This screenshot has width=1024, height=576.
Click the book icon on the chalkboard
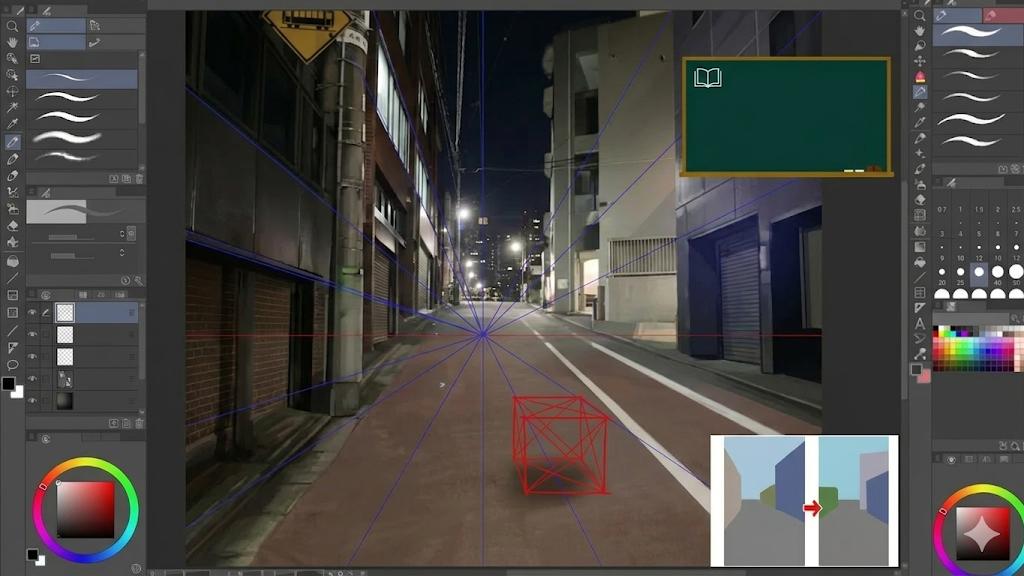point(708,78)
